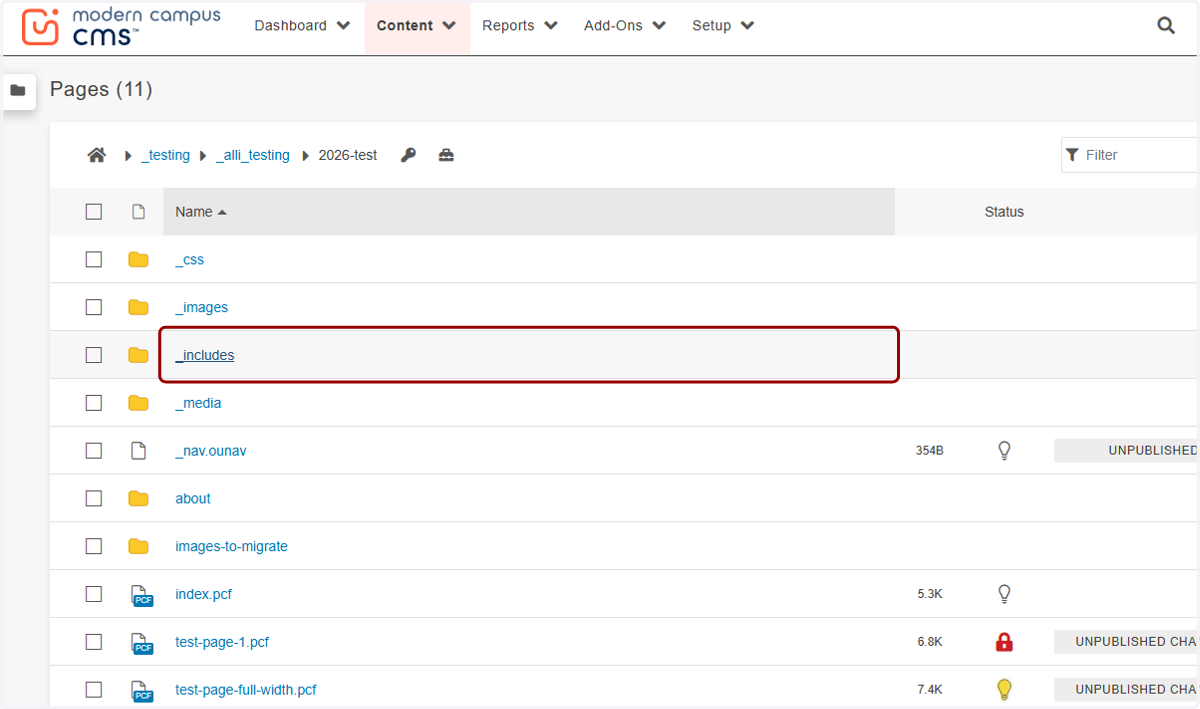Open the images-to-migrate folder link
The image size is (1200, 709).
coord(231,546)
